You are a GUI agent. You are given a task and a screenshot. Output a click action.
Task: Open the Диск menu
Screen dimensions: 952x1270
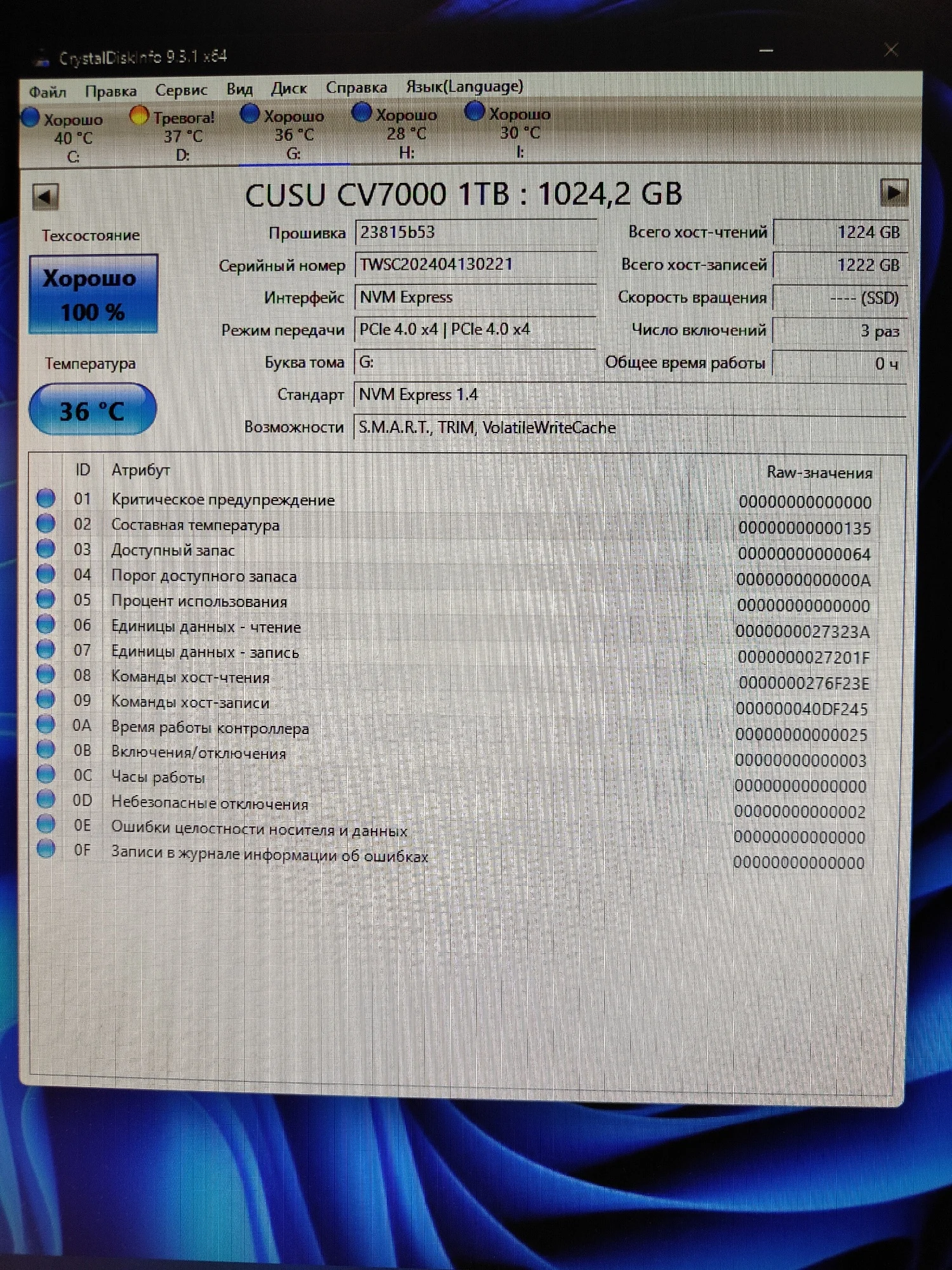click(x=289, y=88)
